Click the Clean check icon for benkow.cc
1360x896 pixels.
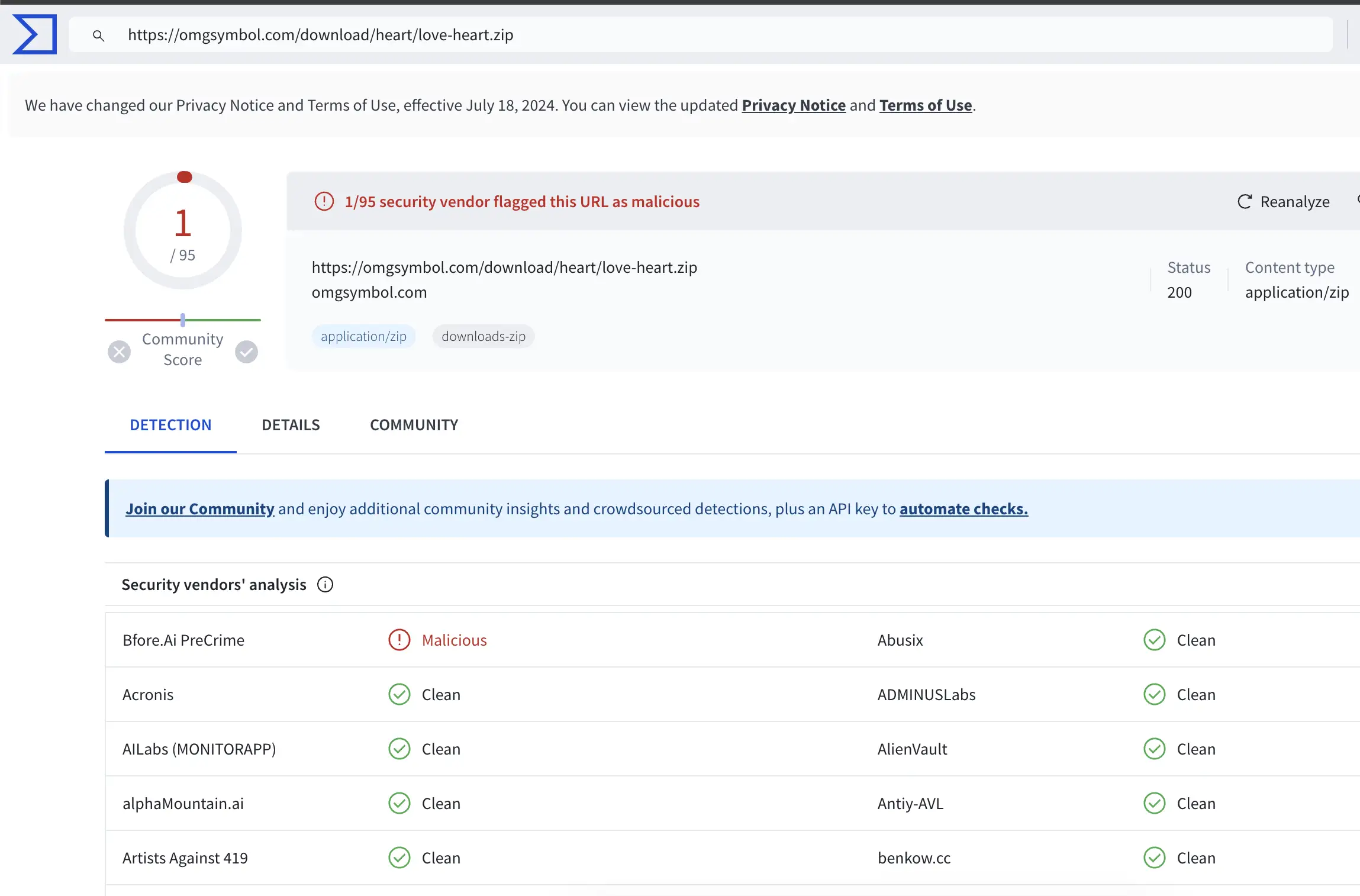tap(1154, 858)
